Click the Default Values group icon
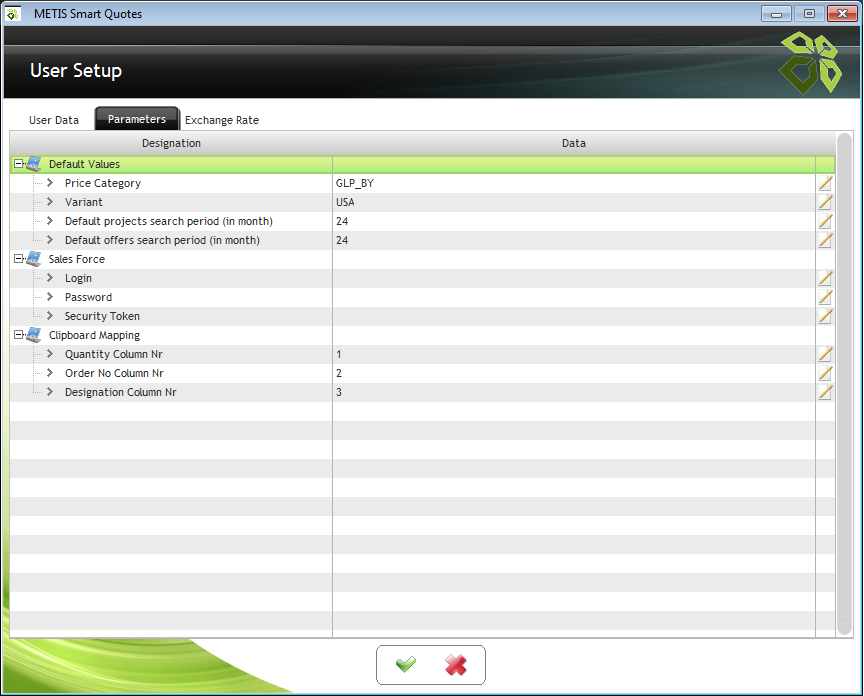 point(34,164)
